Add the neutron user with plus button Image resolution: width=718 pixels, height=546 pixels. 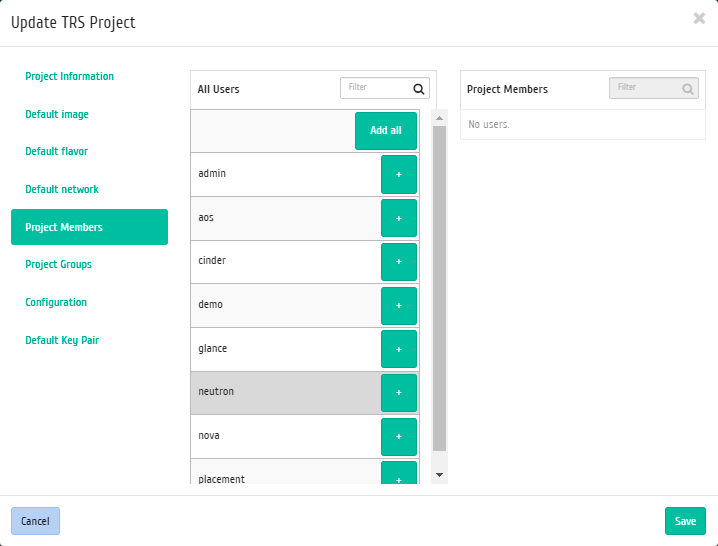(x=399, y=393)
